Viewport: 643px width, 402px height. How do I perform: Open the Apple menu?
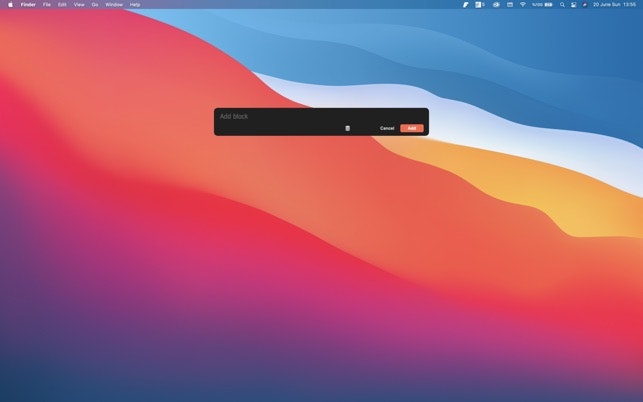10,5
